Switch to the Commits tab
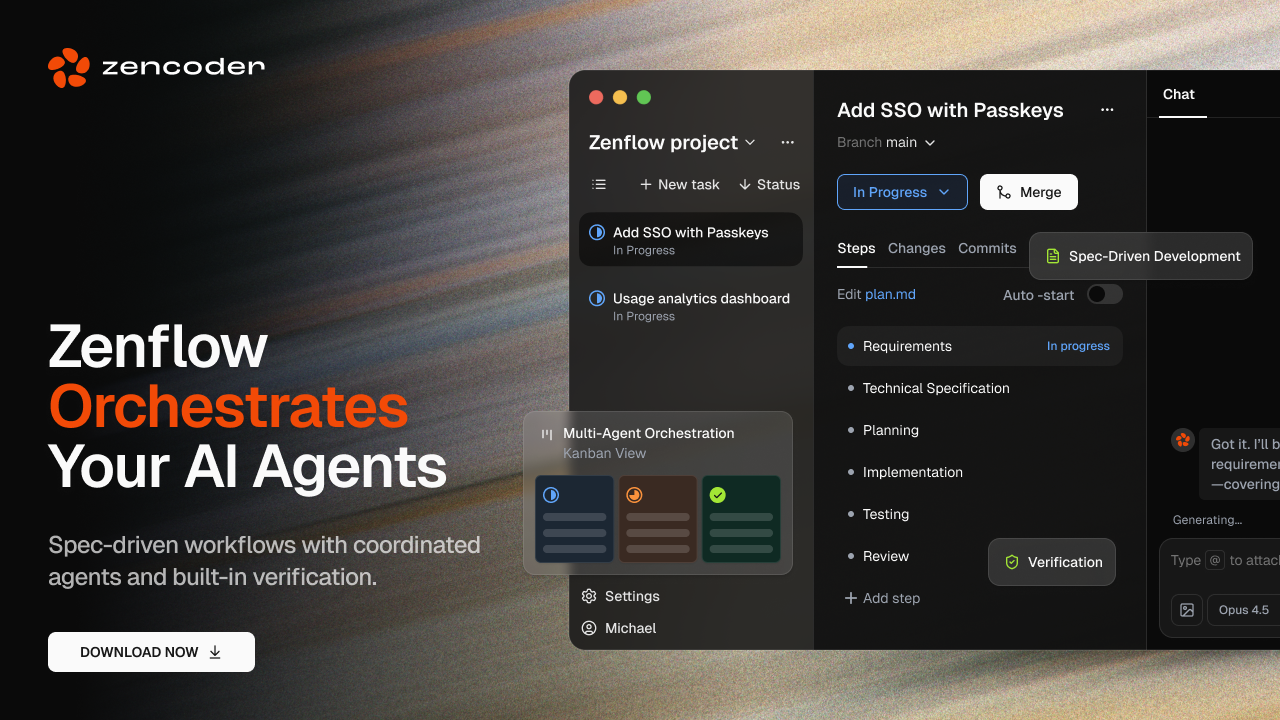Screen dimensions: 1280x720 (x=987, y=249)
